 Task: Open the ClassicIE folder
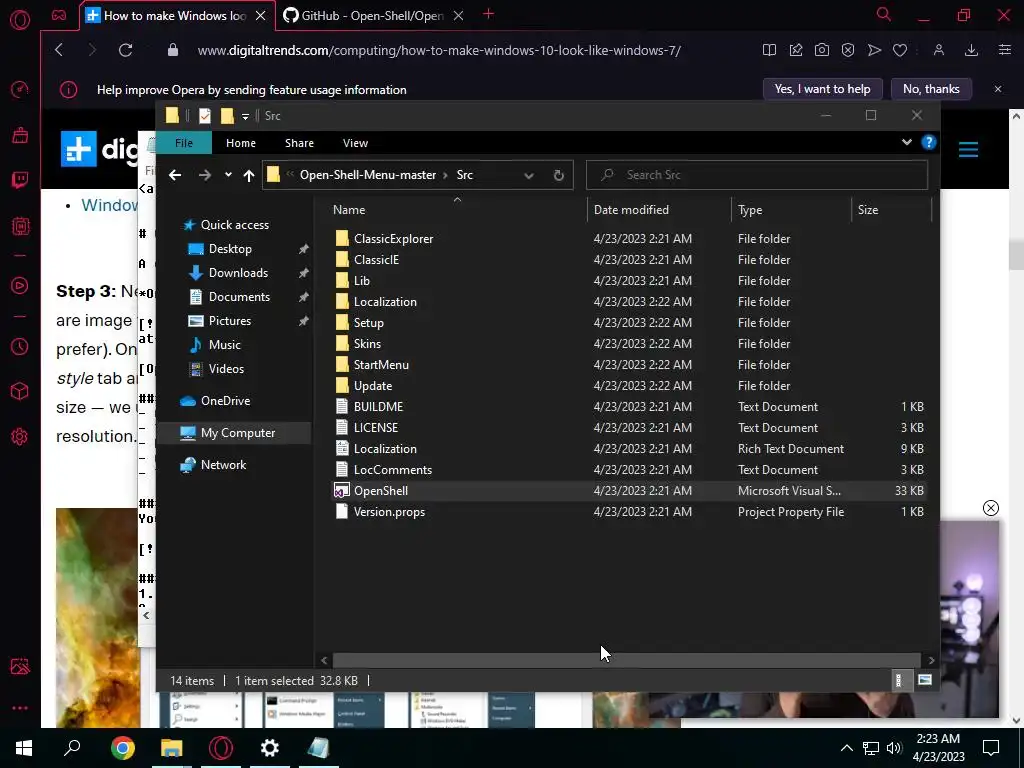(x=376, y=260)
